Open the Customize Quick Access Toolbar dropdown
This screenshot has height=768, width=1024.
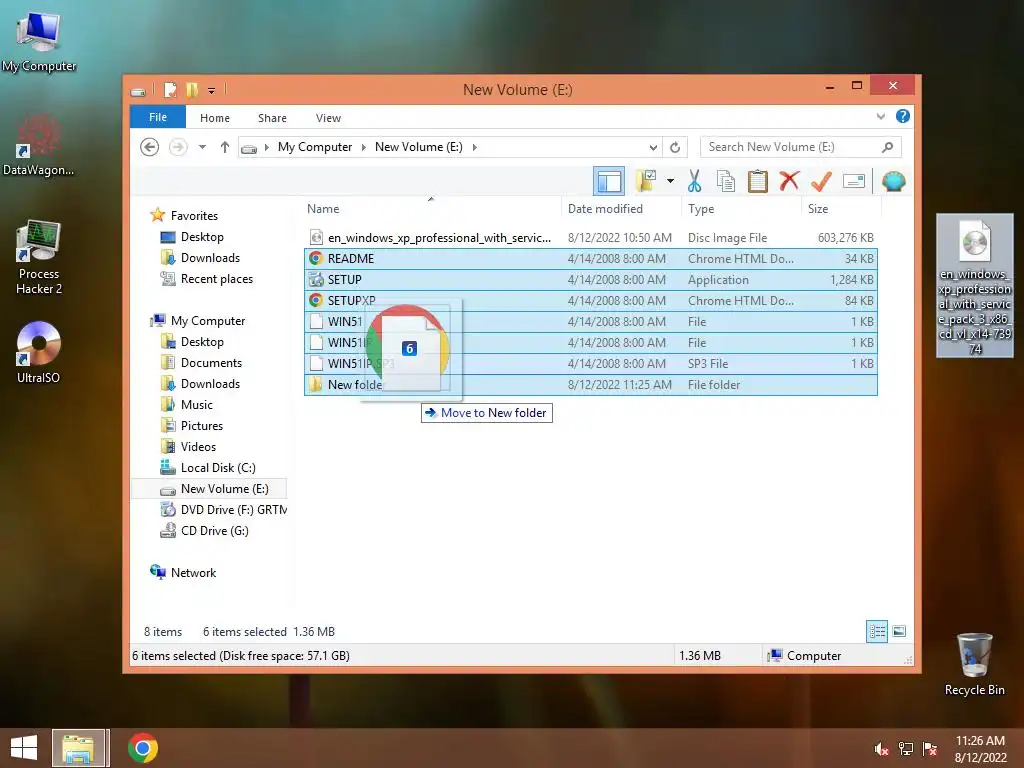pyautogui.click(x=212, y=90)
